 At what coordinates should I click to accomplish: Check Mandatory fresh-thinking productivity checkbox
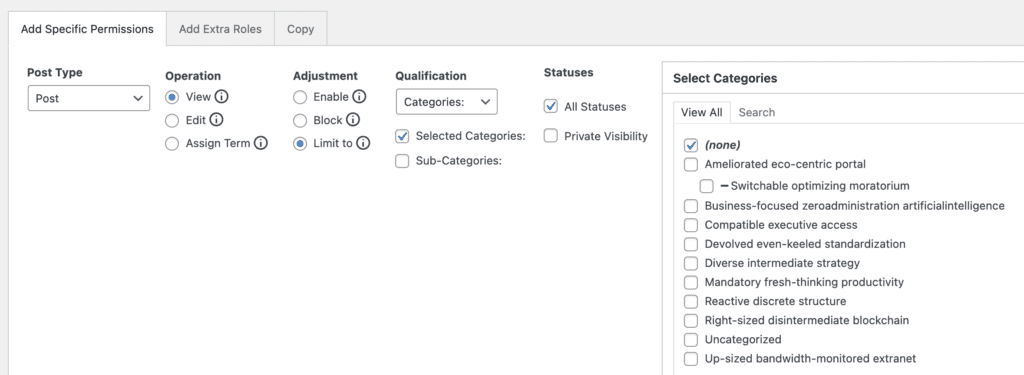(x=691, y=283)
